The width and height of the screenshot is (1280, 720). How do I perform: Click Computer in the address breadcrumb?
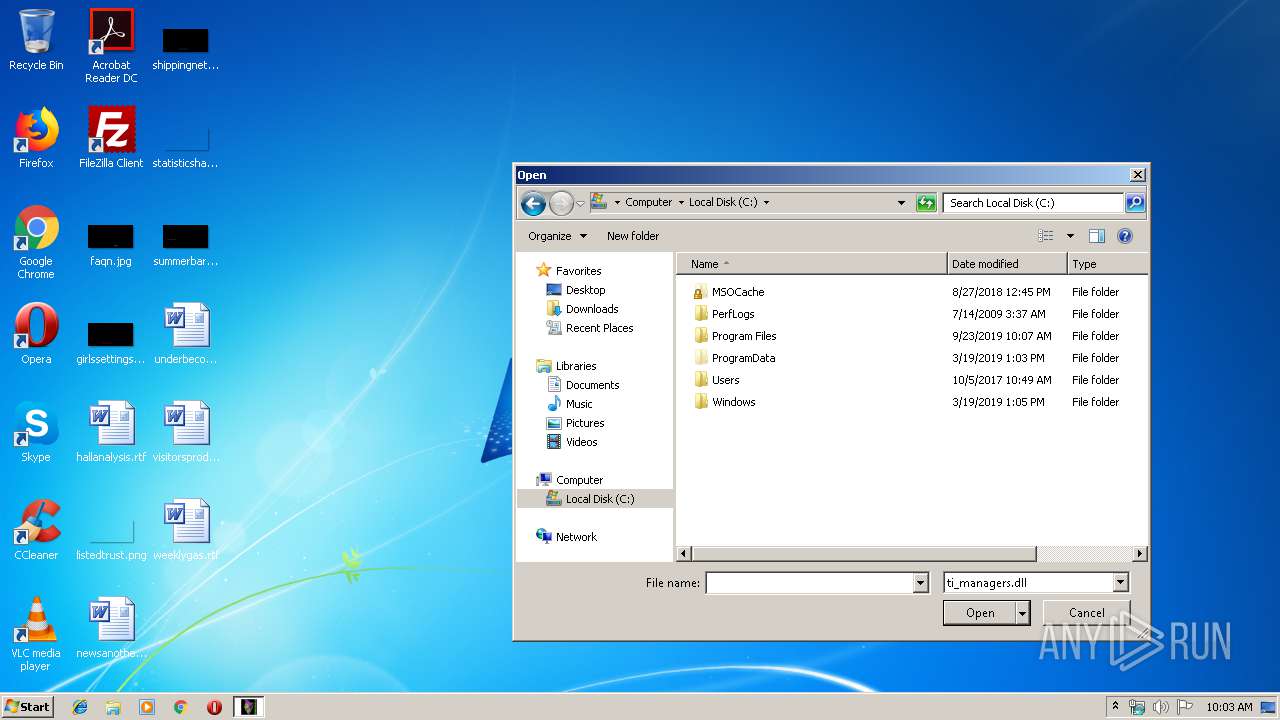649,202
